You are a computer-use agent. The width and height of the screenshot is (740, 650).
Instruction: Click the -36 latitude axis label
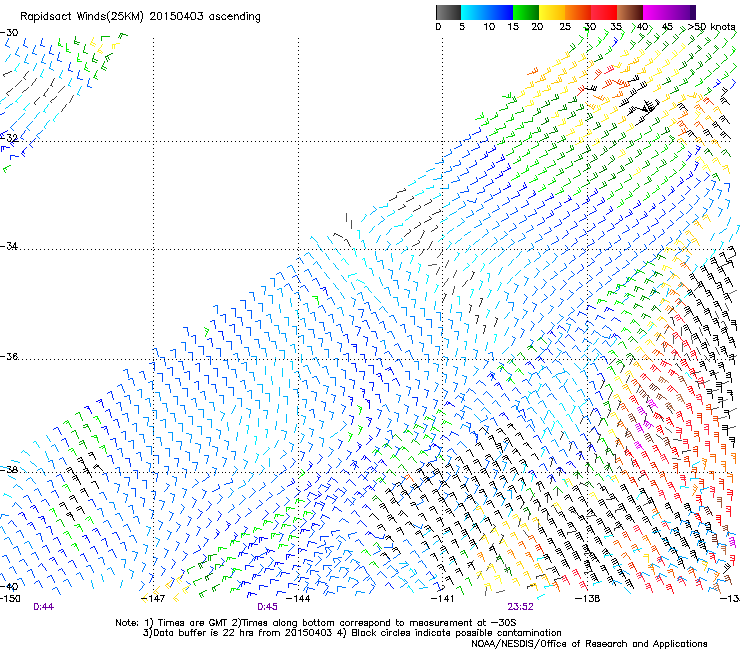tap(9, 356)
